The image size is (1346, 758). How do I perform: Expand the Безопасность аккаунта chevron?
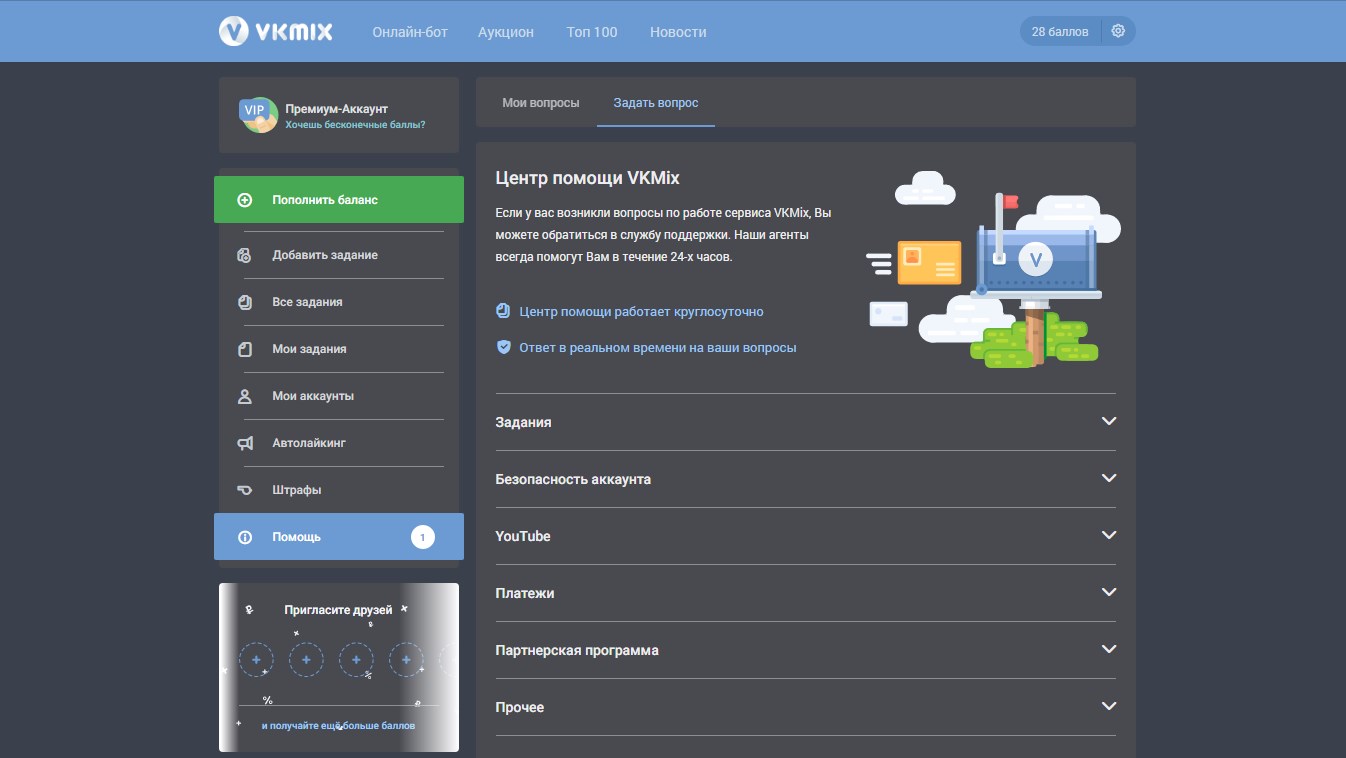pyautogui.click(x=1108, y=478)
